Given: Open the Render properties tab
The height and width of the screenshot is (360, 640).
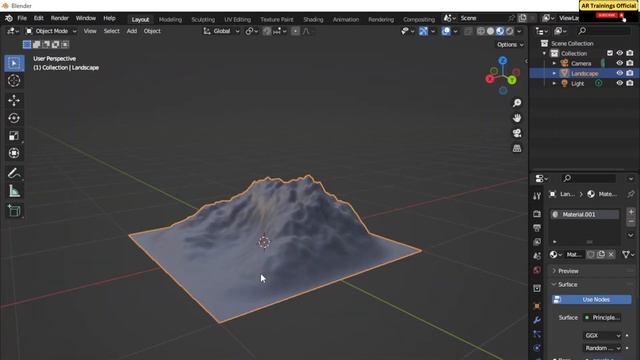Looking at the screenshot, I should pyautogui.click(x=537, y=214).
